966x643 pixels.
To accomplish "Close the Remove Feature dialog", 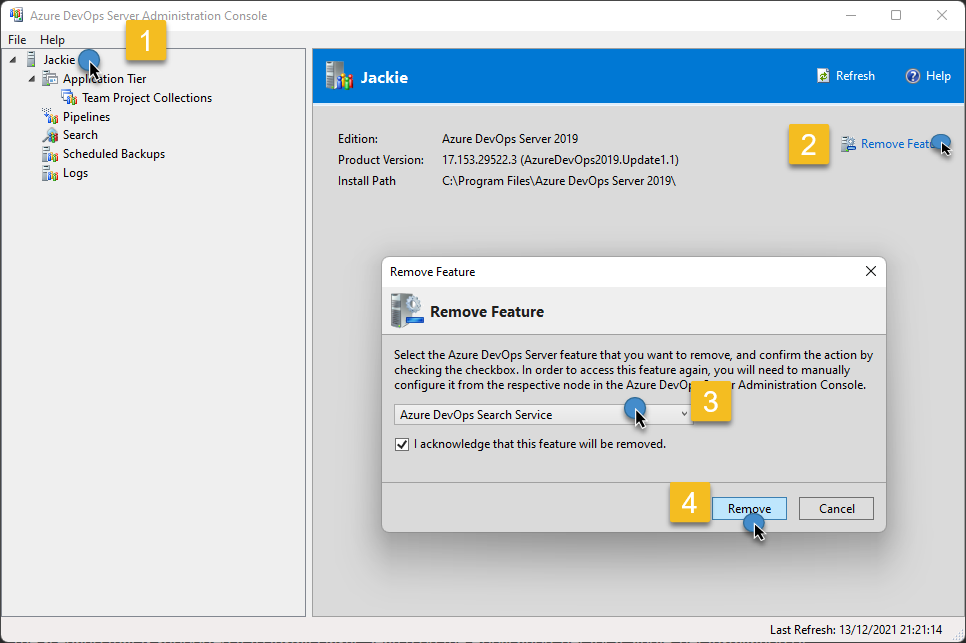I will tap(871, 271).
